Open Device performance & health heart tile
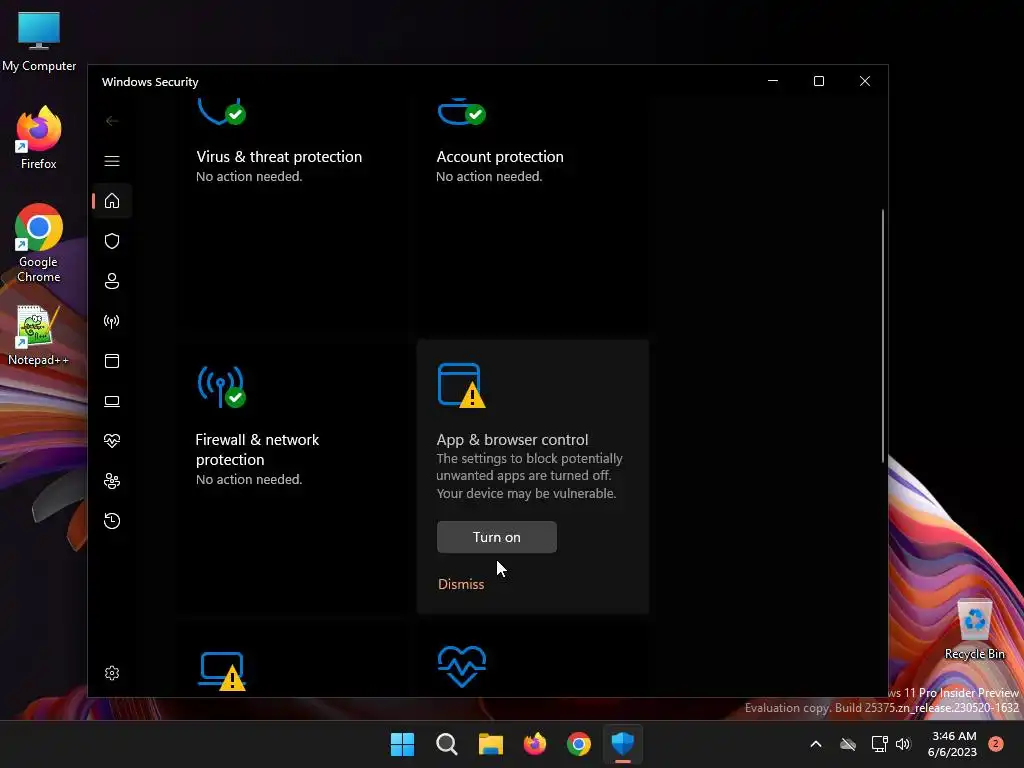This screenshot has height=768, width=1024. pos(462,666)
